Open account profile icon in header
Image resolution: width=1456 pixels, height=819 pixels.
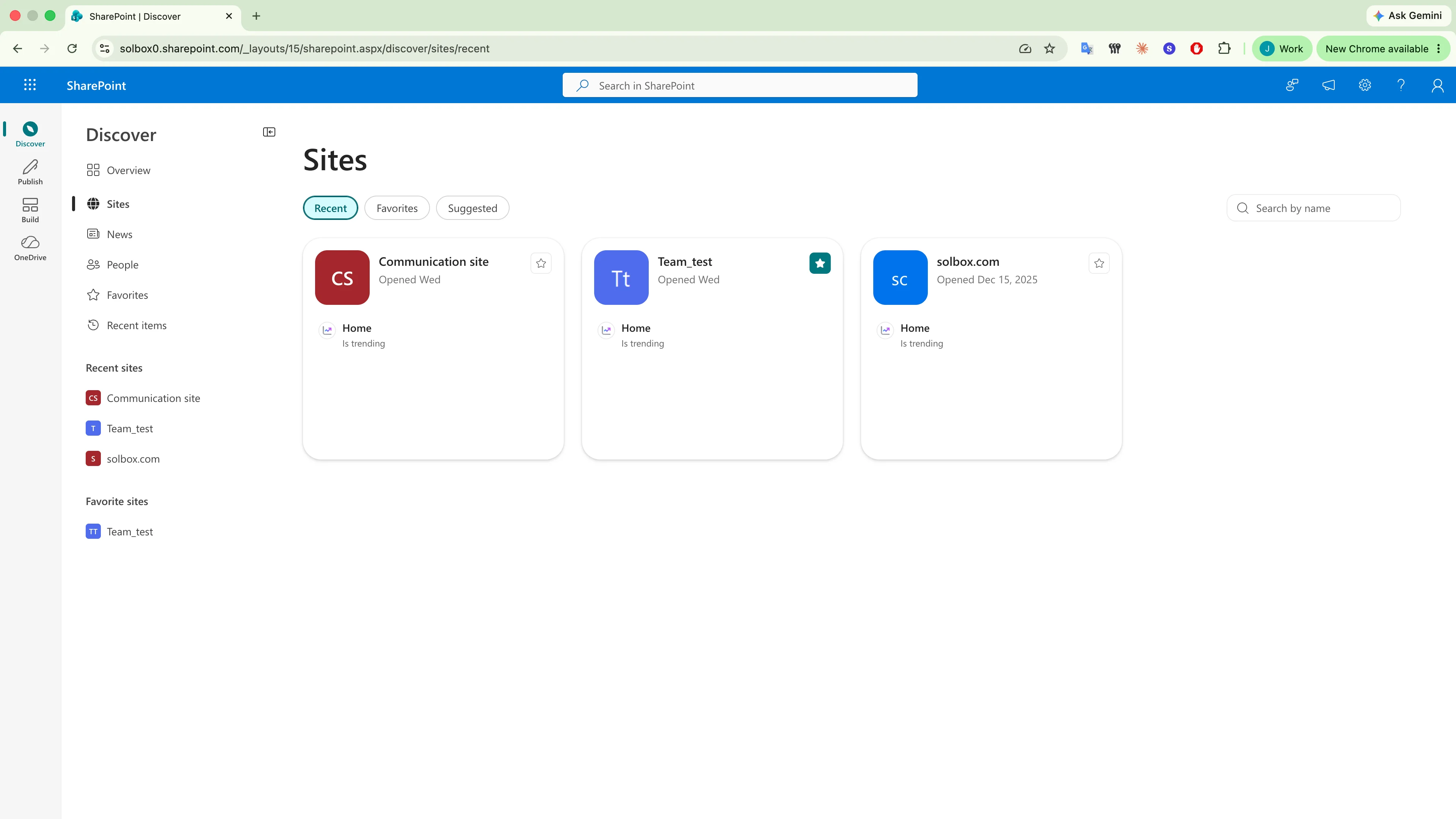click(1437, 85)
